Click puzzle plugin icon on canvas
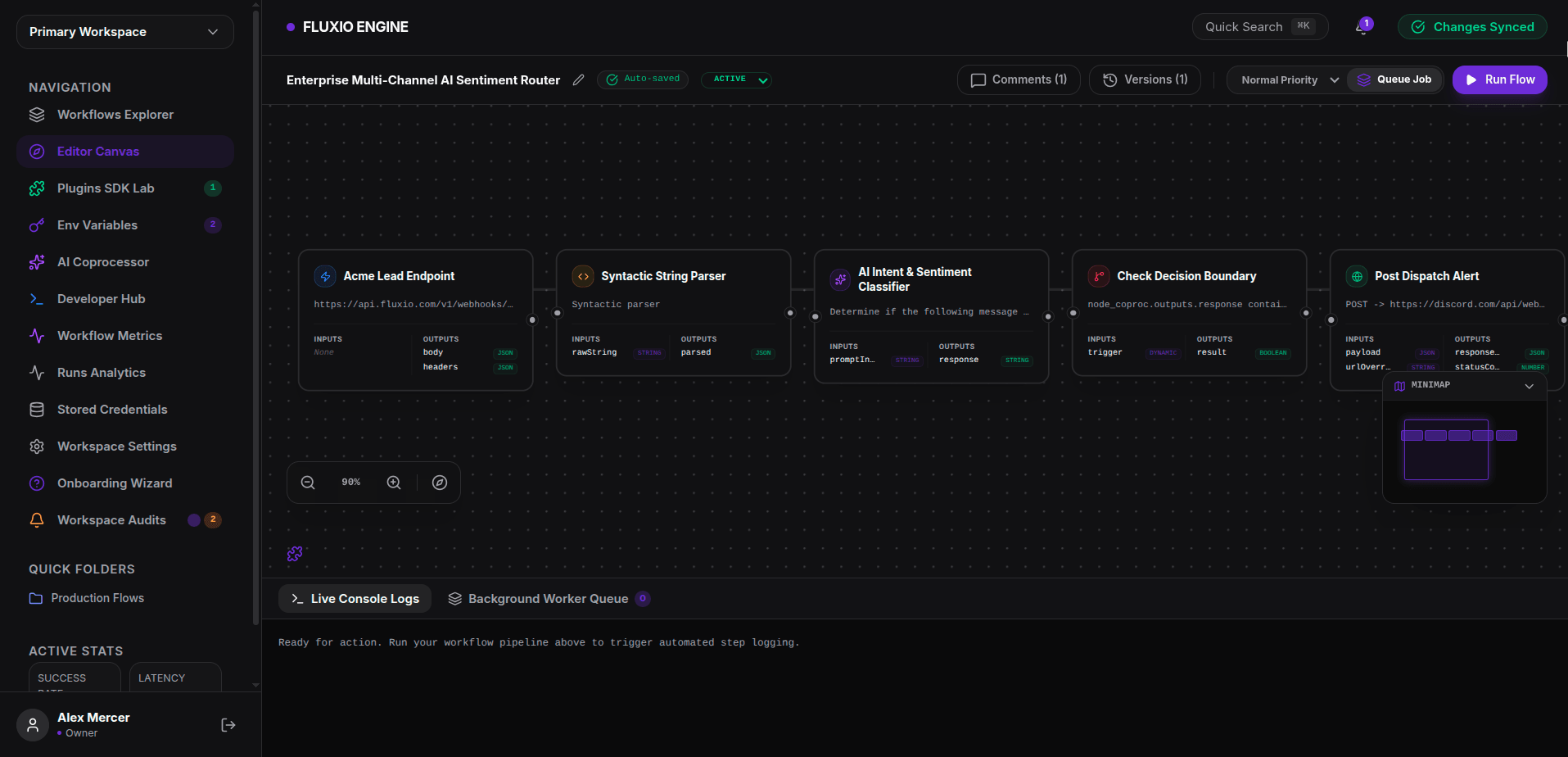 295,555
